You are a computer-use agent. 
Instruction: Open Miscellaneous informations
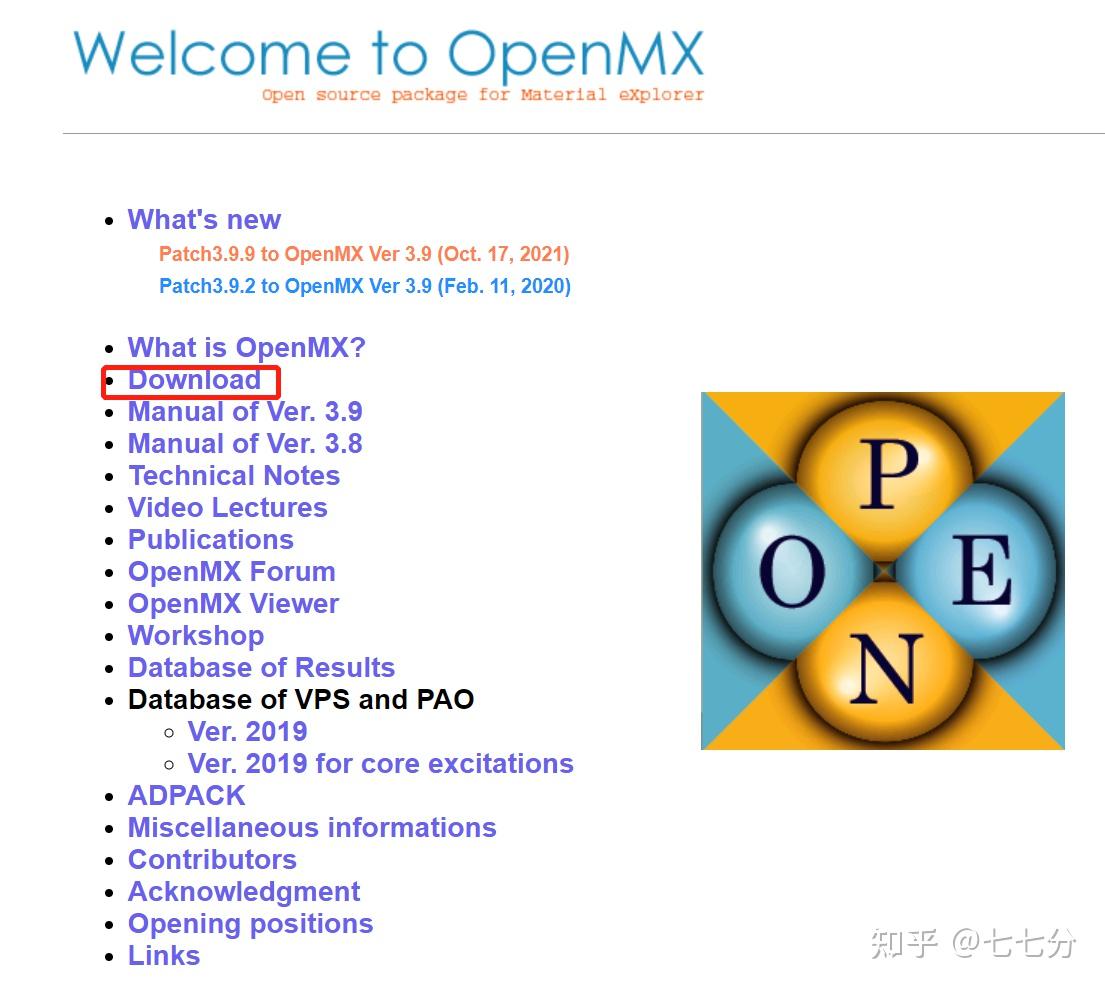pos(312,827)
